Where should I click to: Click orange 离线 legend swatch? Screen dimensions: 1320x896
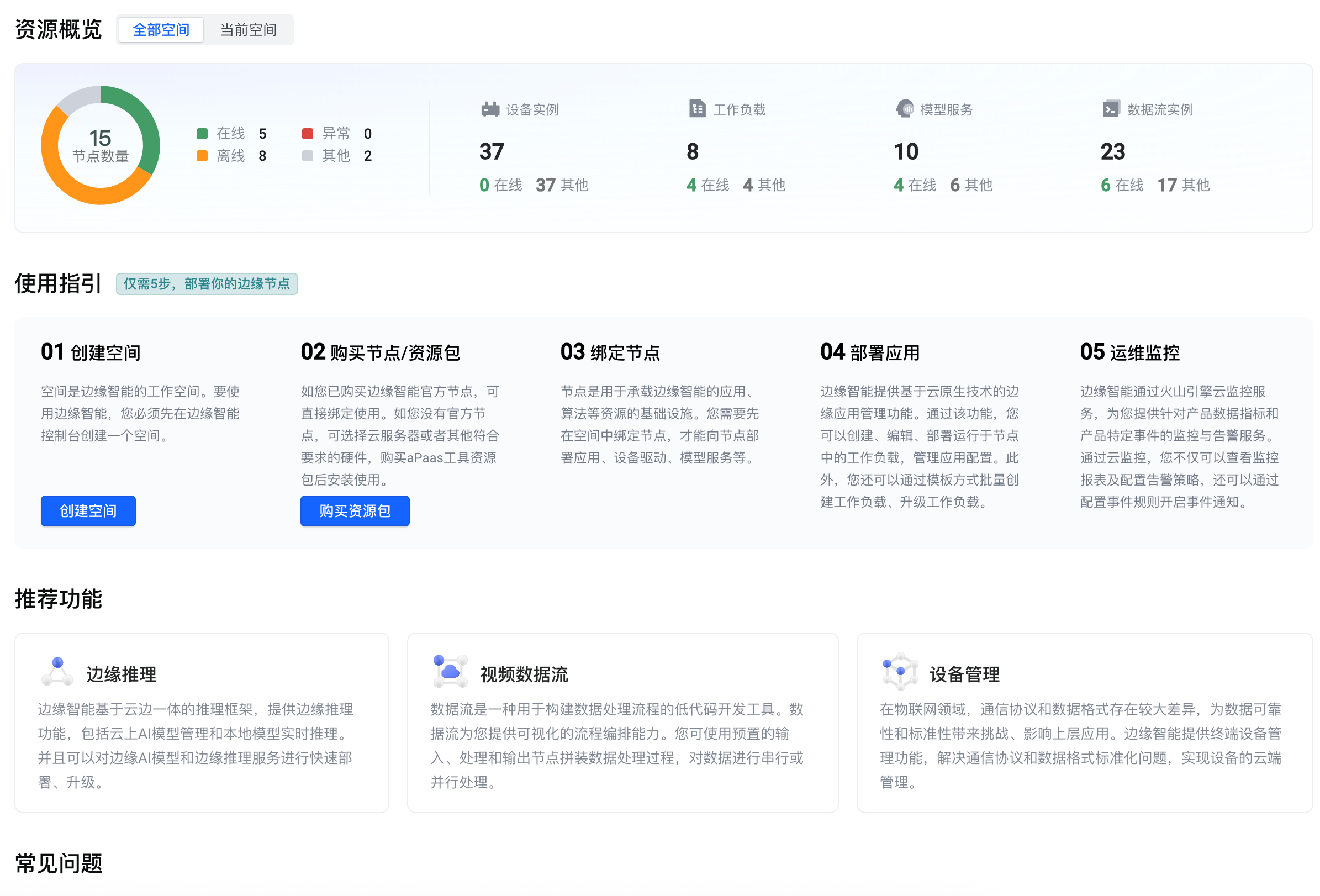pos(202,156)
